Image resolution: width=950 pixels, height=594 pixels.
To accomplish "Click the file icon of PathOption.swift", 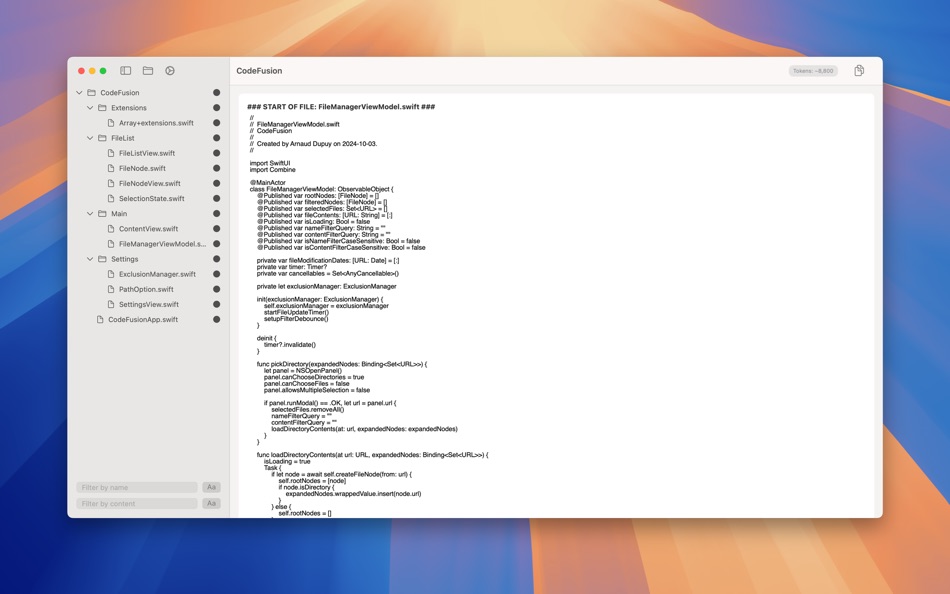I will [111, 290].
